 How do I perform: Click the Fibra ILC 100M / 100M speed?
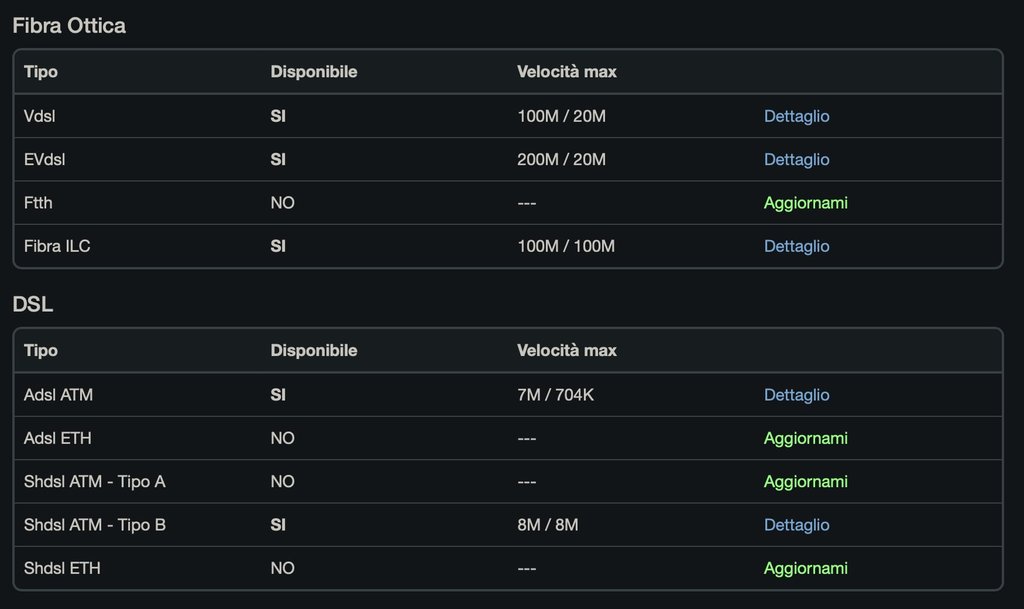[x=566, y=246]
